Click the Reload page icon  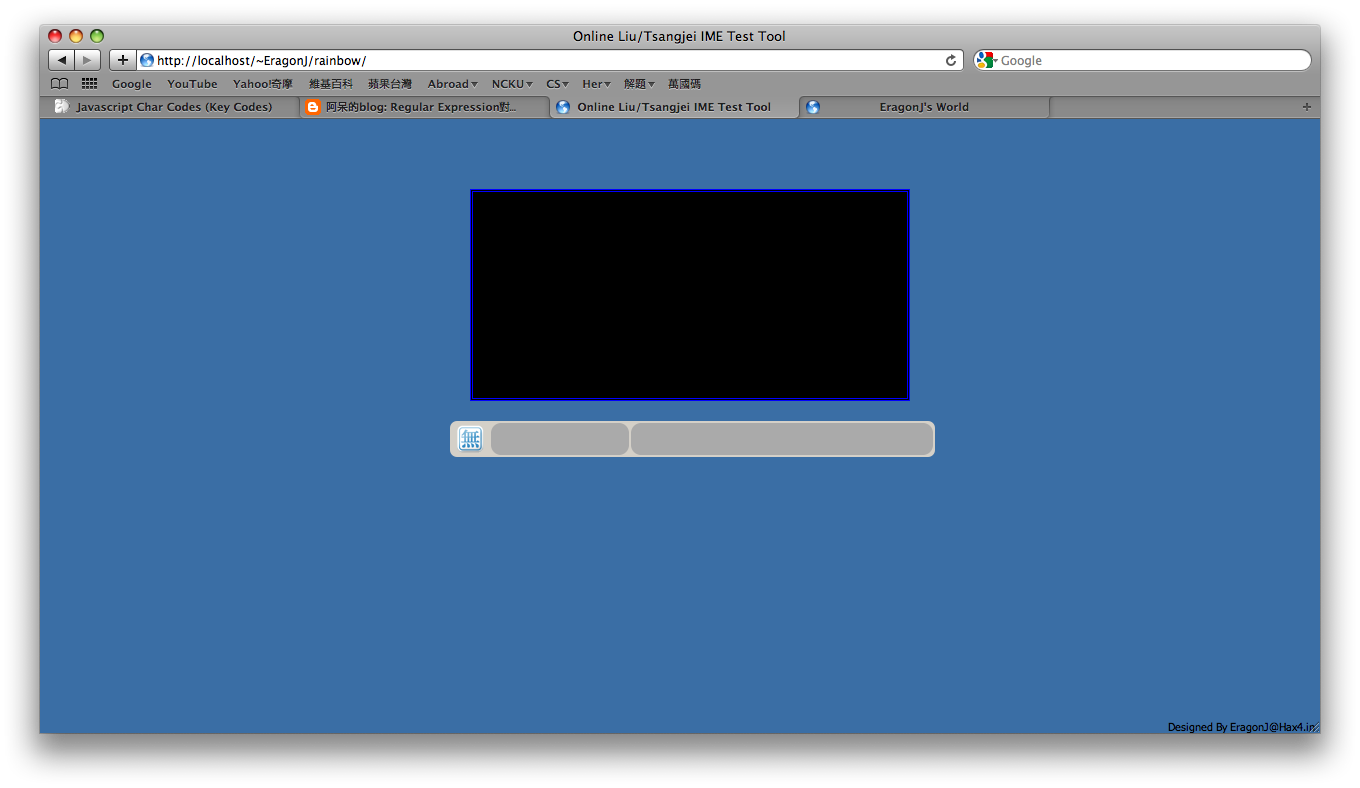click(x=950, y=60)
